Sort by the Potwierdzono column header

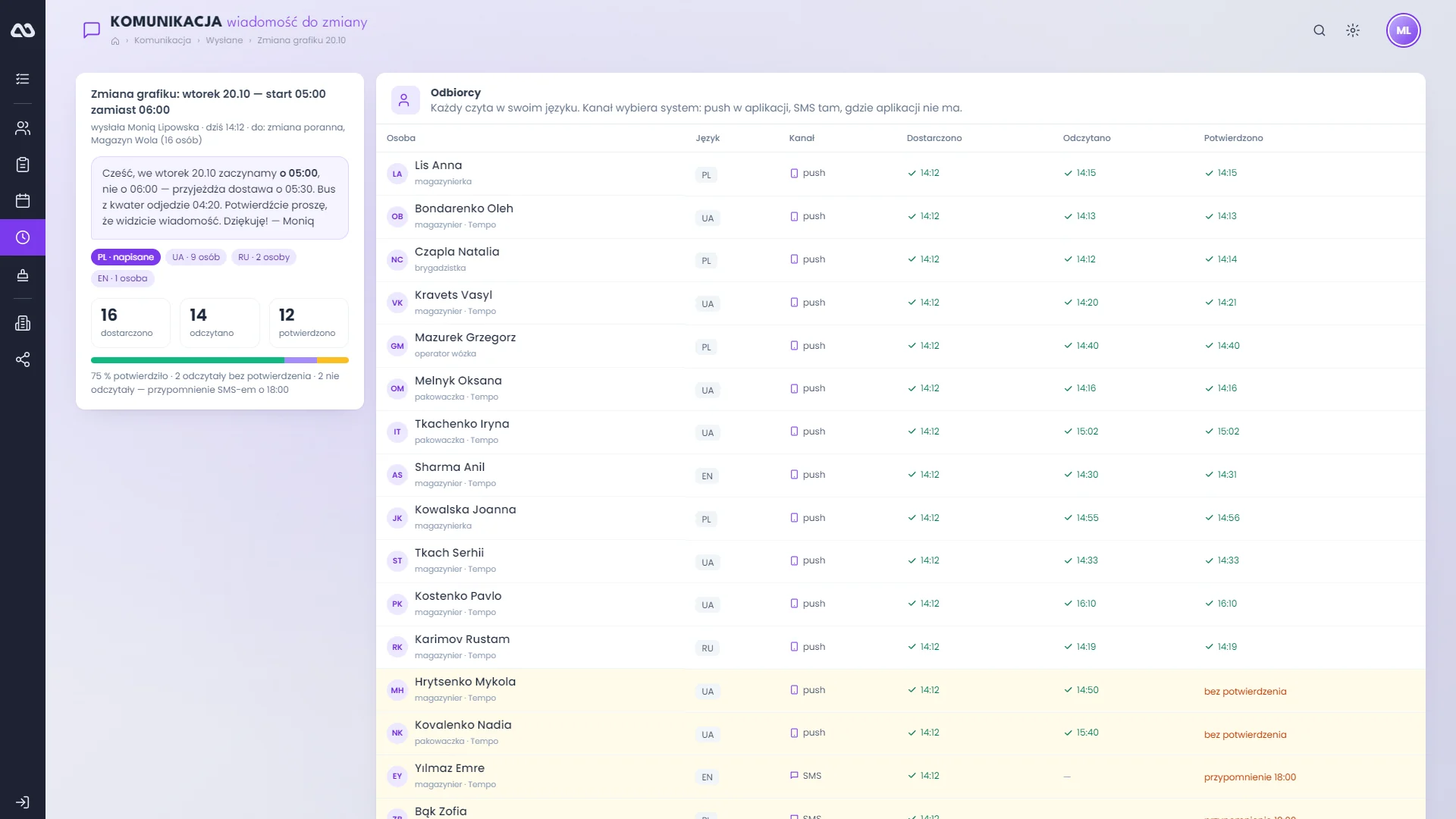click(1233, 138)
